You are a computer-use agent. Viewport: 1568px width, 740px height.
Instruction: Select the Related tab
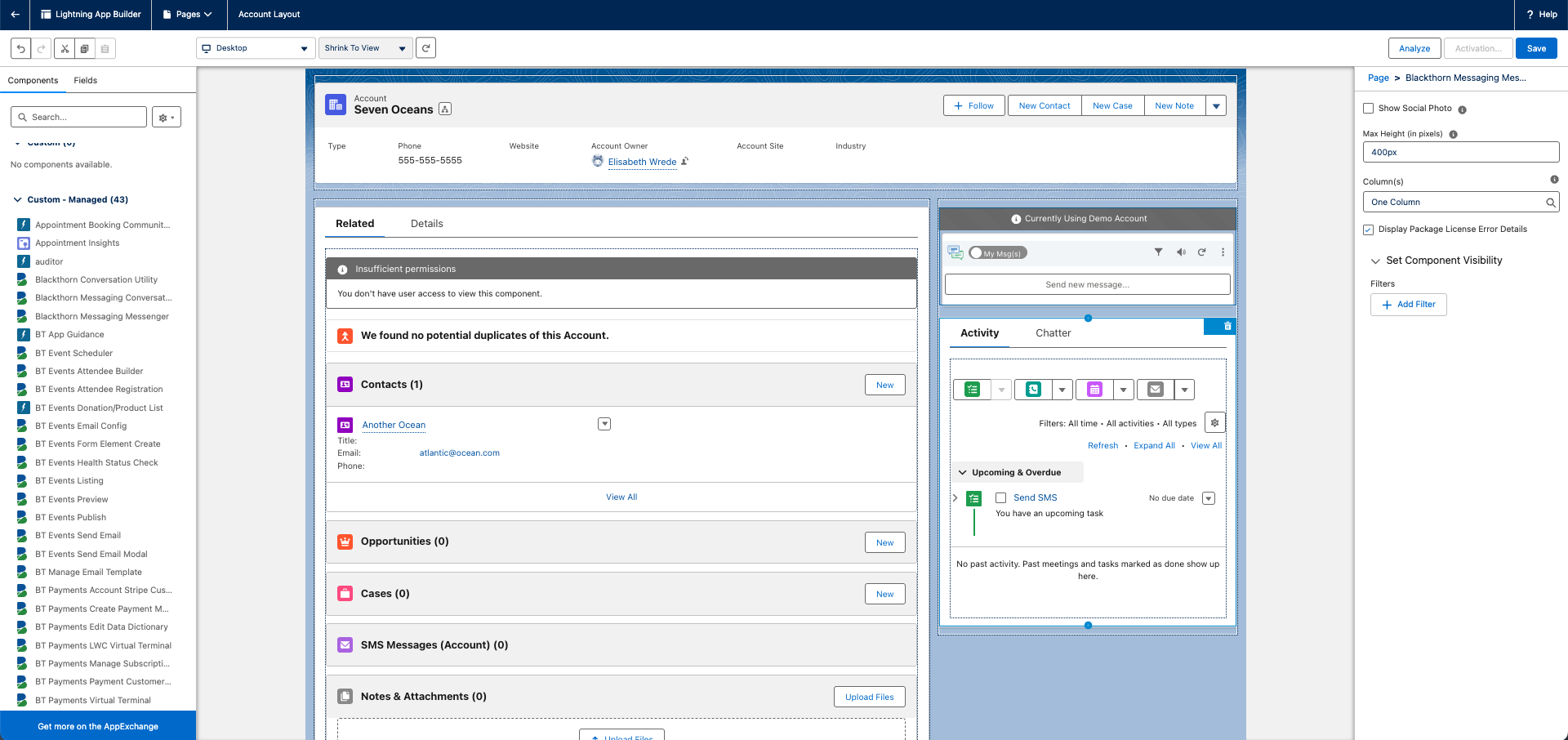[x=355, y=224]
